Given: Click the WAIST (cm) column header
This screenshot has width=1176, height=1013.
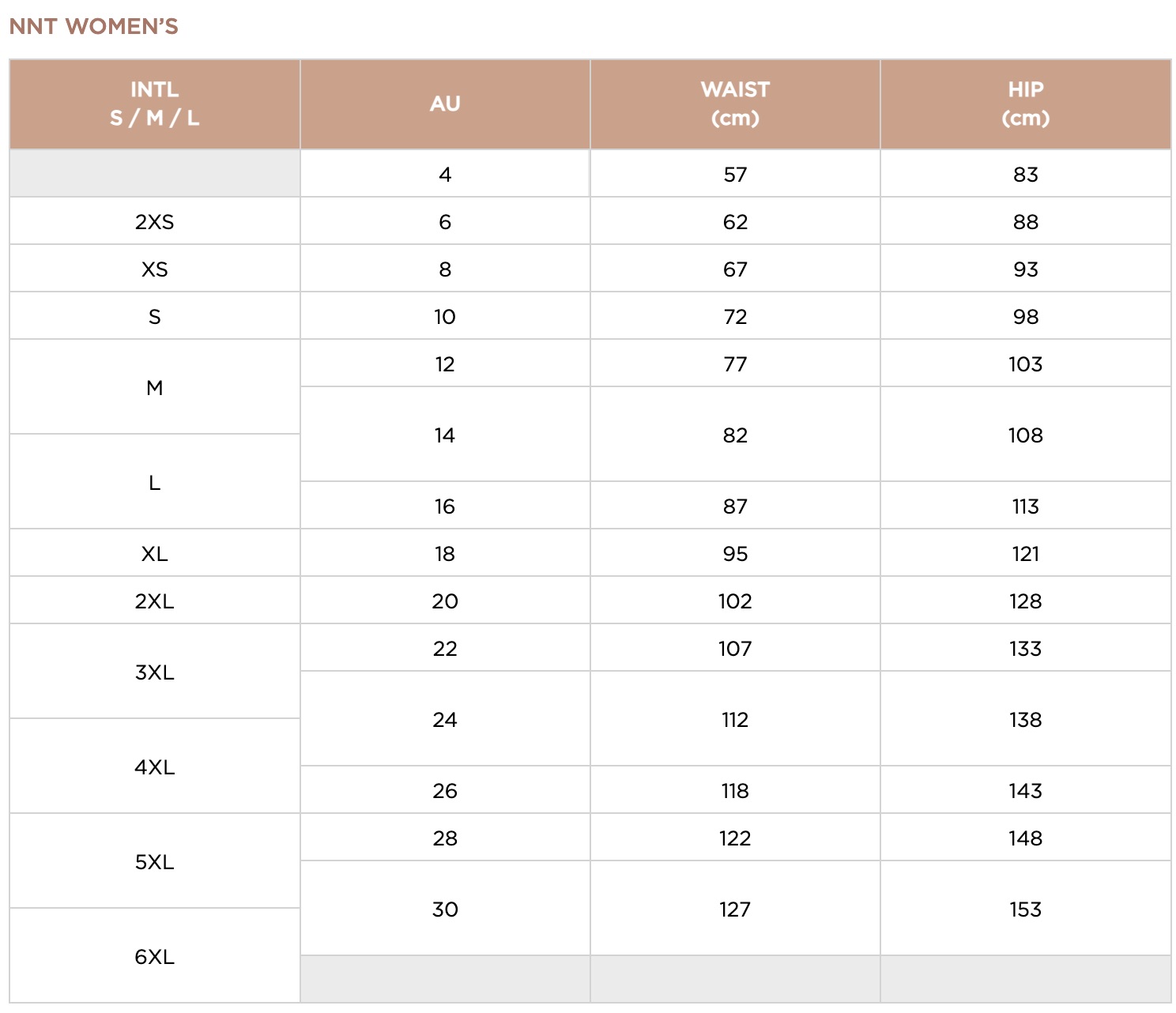Looking at the screenshot, I should pos(735,104).
